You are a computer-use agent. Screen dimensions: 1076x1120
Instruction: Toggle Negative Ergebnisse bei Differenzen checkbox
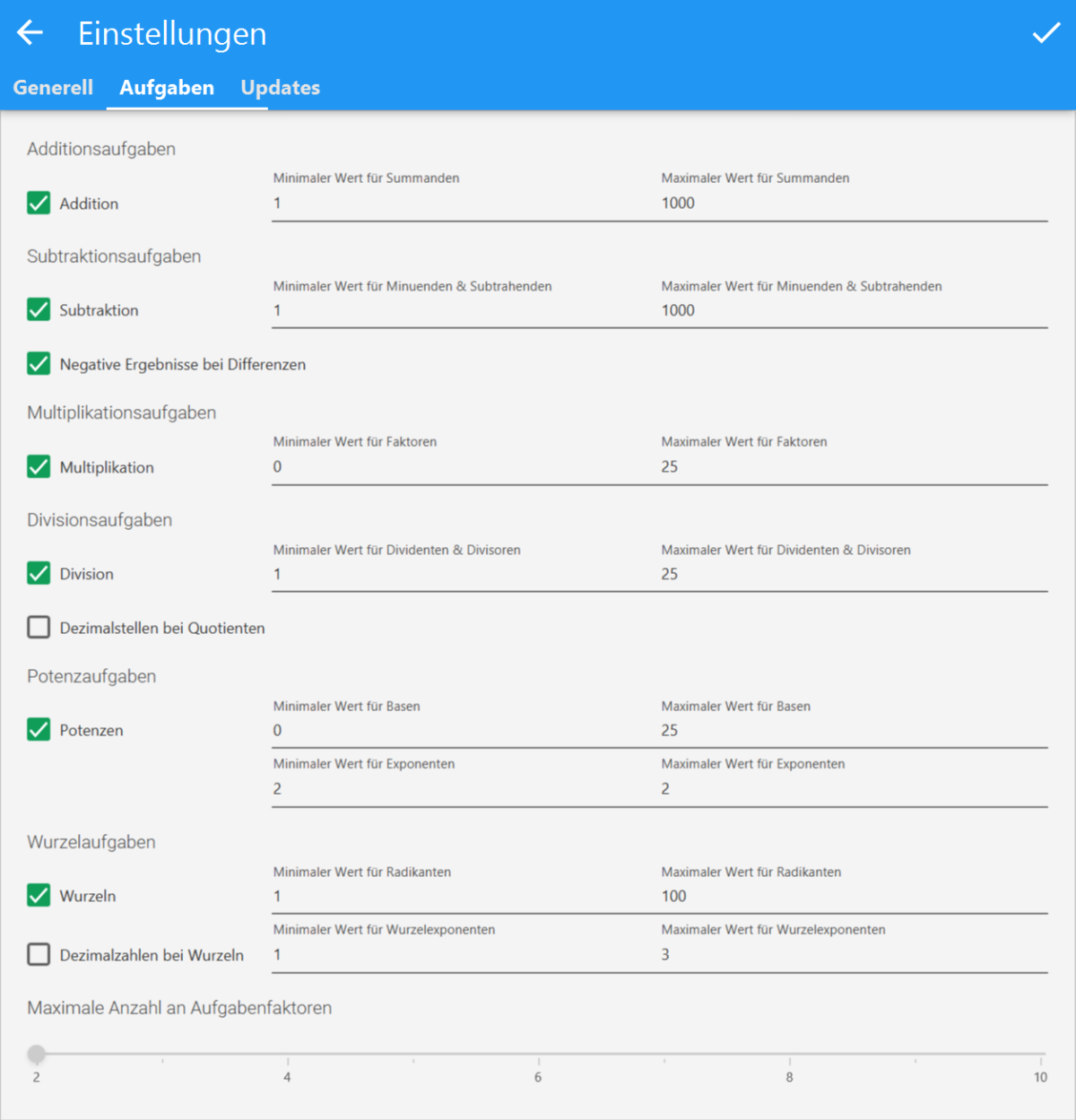click(x=39, y=364)
